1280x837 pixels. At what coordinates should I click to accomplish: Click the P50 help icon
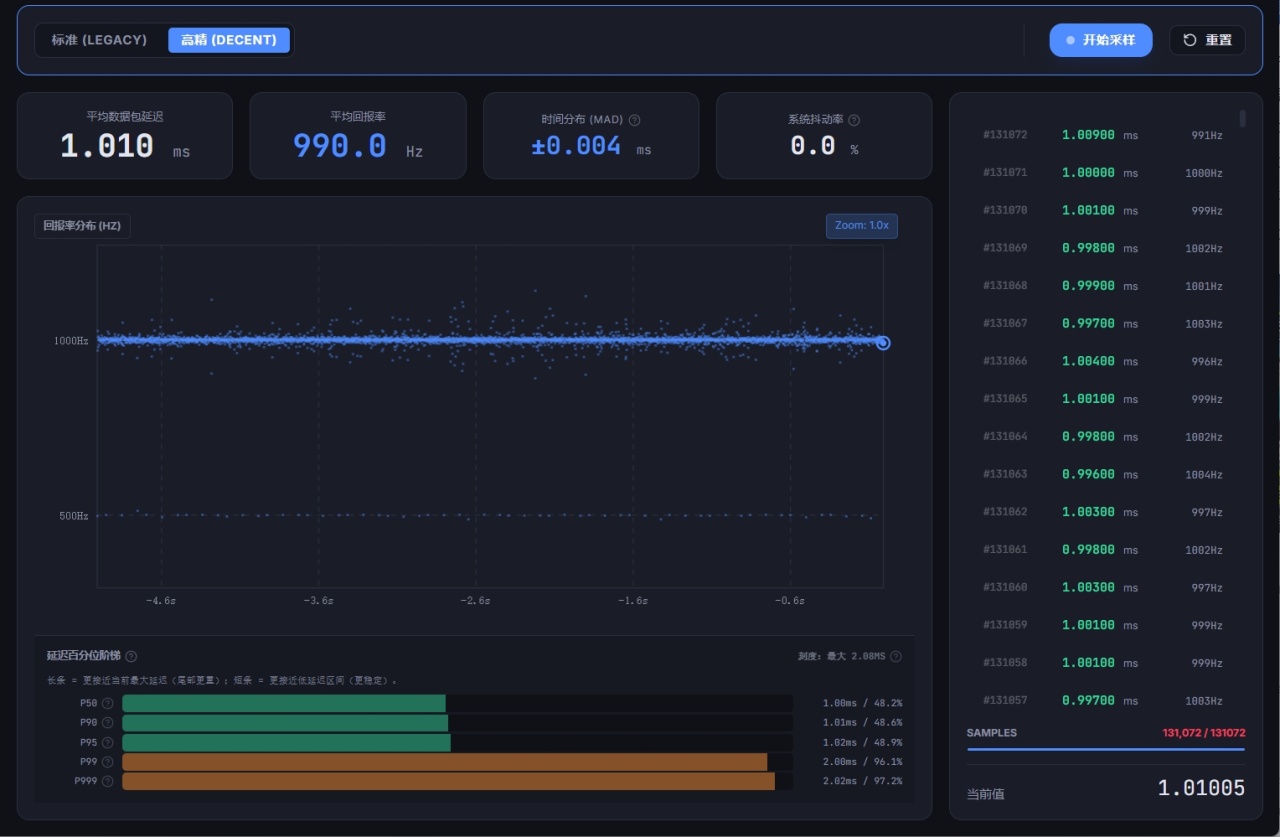pyautogui.click(x=108, y=703)
